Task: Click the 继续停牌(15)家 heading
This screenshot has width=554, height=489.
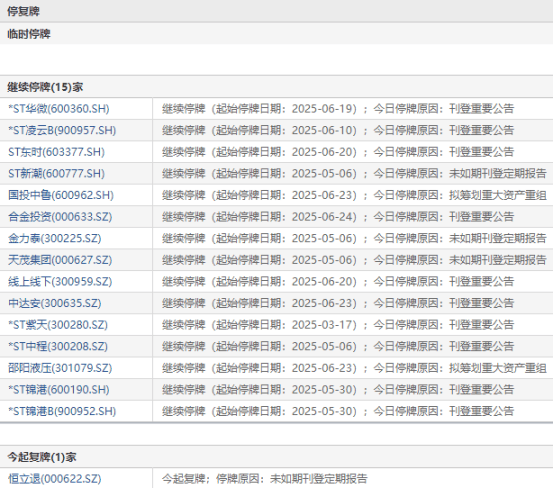Action: pos(45,87)
